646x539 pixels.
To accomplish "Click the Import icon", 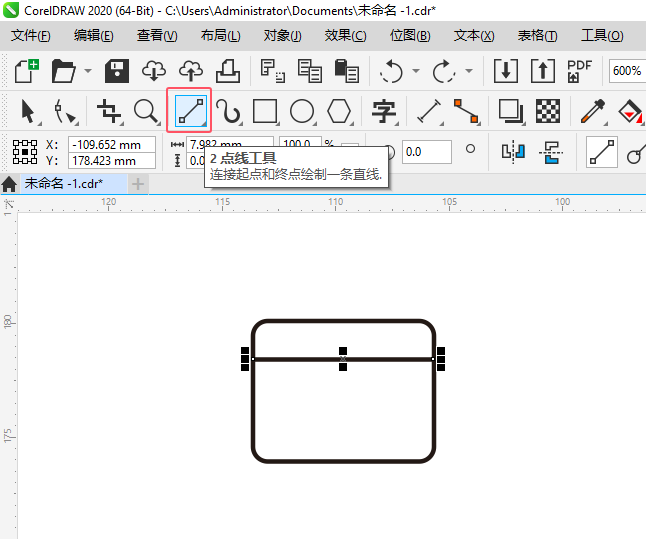I will pyautogui.click(x=506, y=71).
